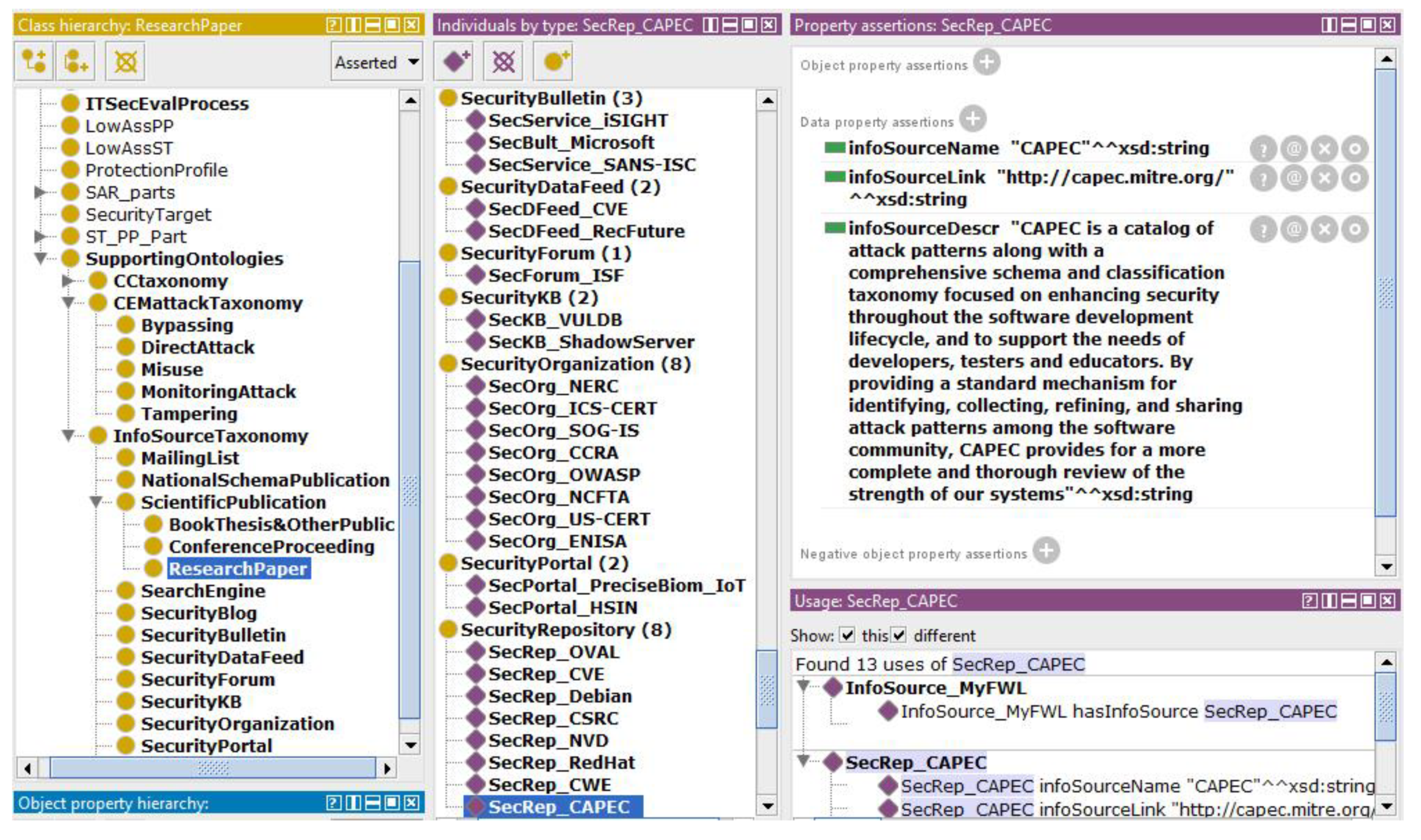Viewport: 1421px width, 840px height.
Task: Toggle the 'this' checkbox in the Usage panel
Action: [x=847, y=635]
